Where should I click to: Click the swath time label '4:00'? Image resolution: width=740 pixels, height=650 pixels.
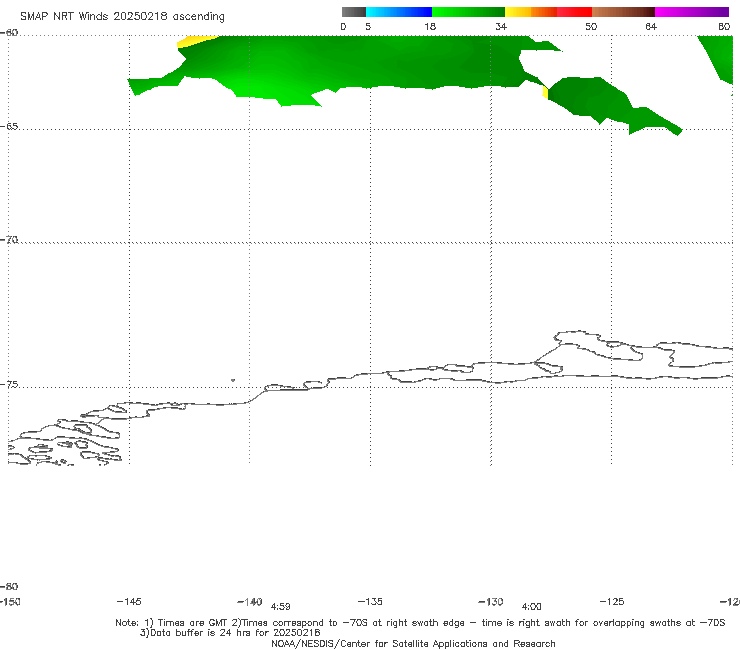click(x=531, y=607)
